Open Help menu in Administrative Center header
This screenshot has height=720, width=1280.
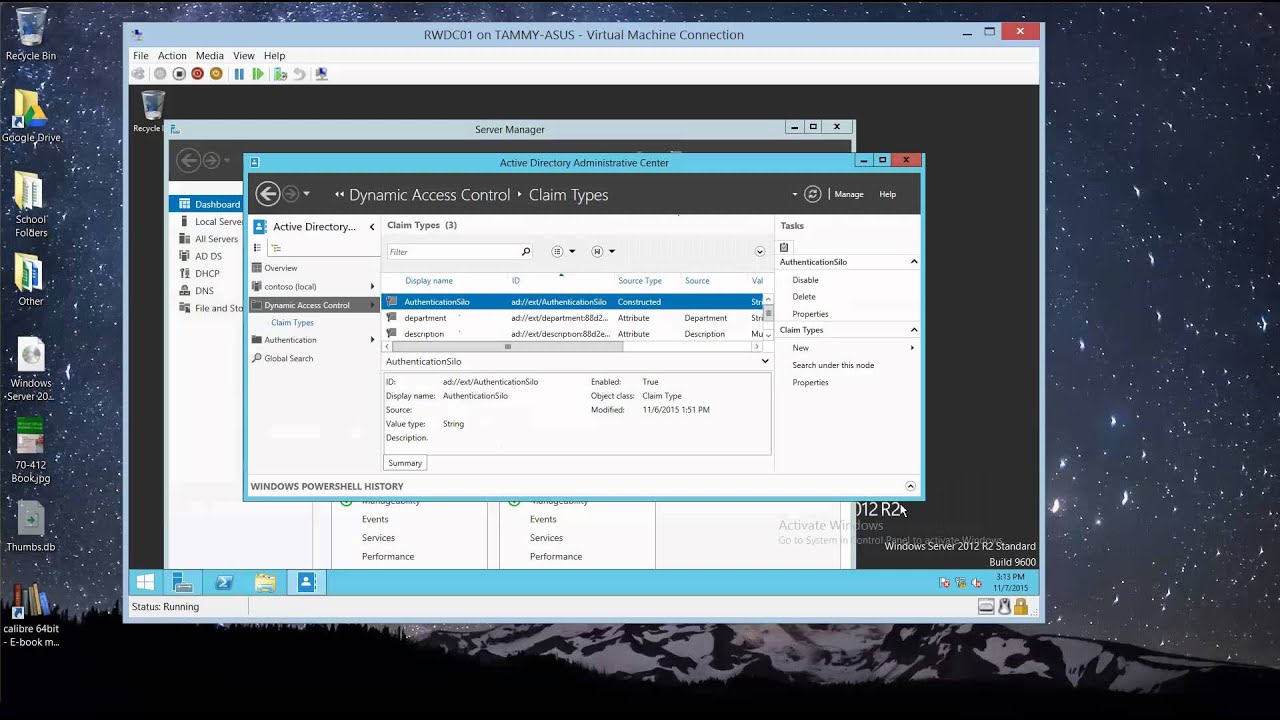point(887,194)
